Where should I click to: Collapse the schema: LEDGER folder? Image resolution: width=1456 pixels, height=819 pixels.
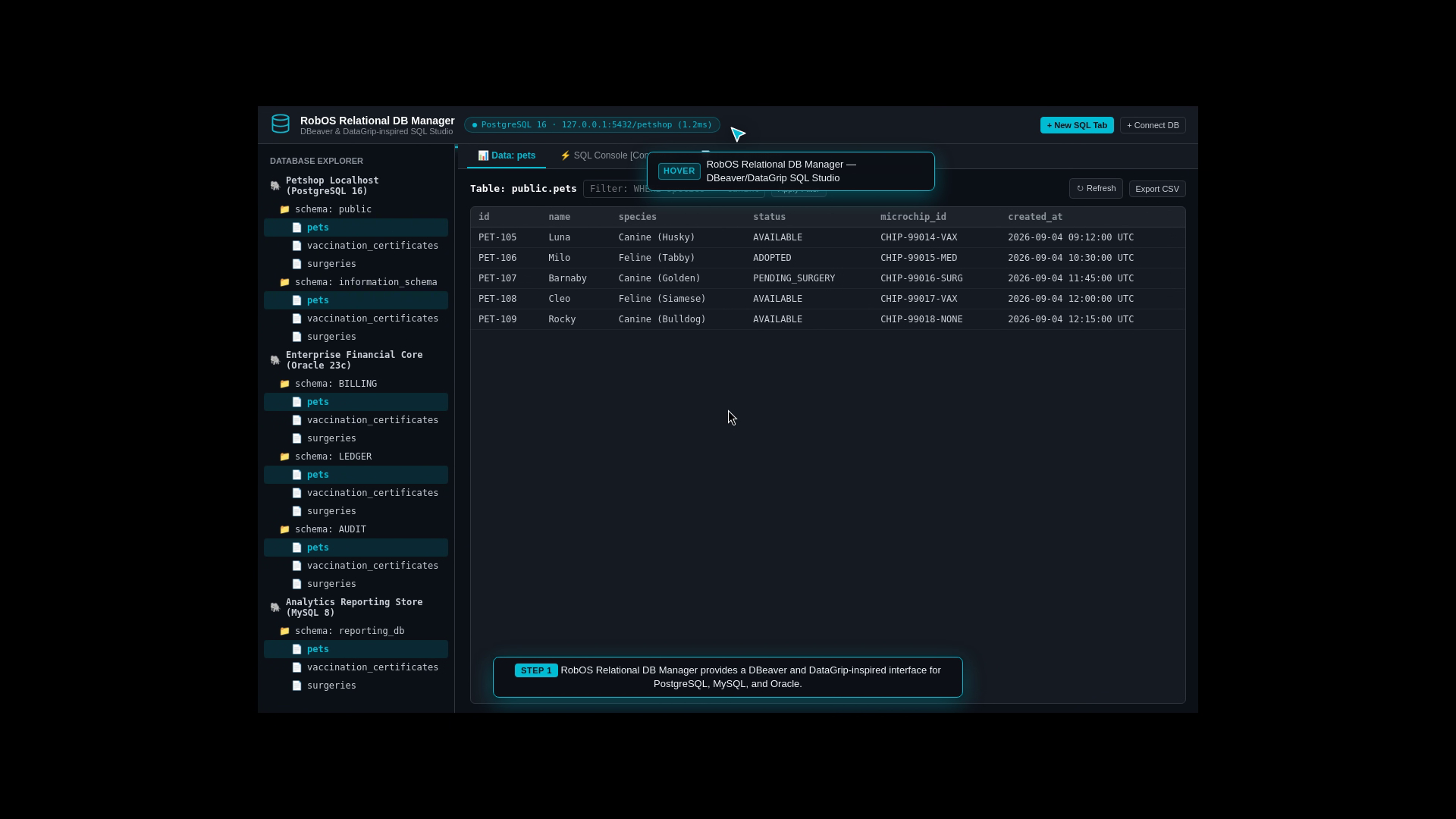point(356,457)
